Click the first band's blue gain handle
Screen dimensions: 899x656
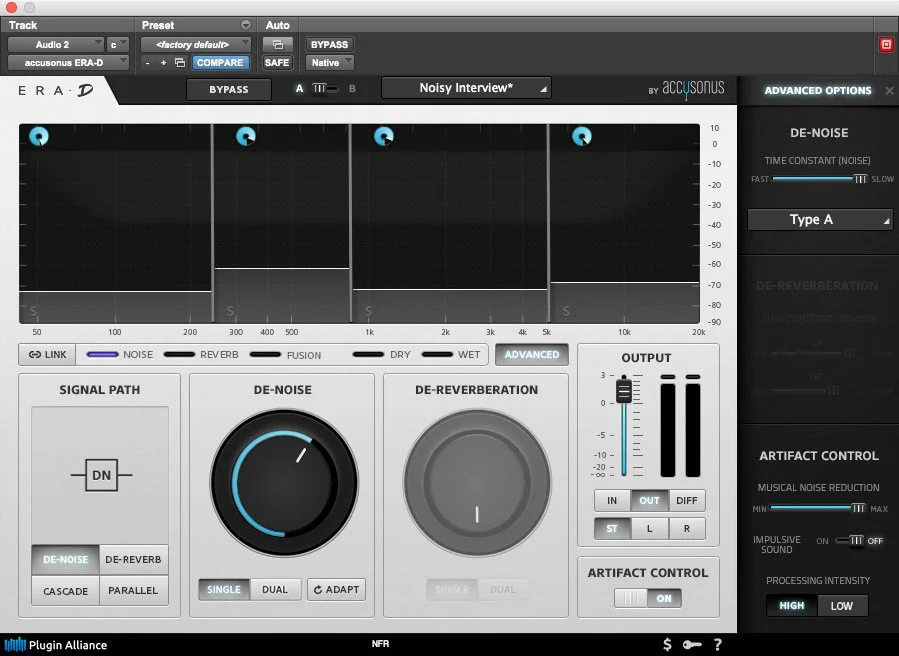click(39, 136)
